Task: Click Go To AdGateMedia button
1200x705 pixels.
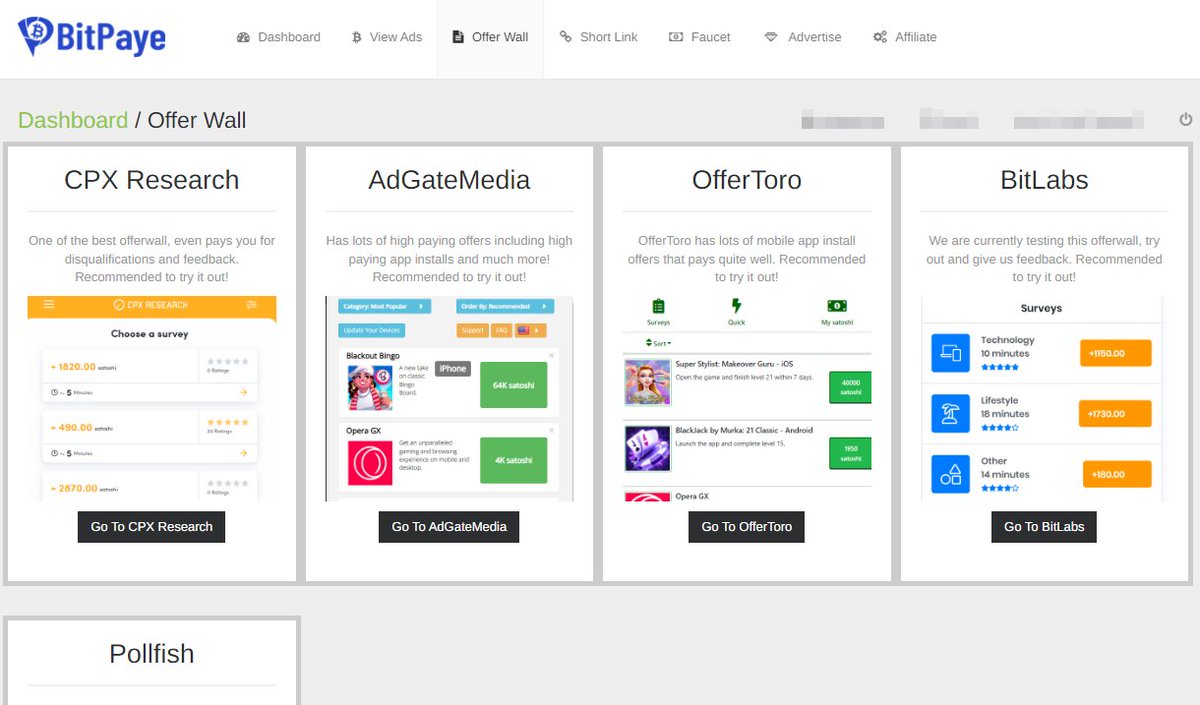Action: coord(449,526)
